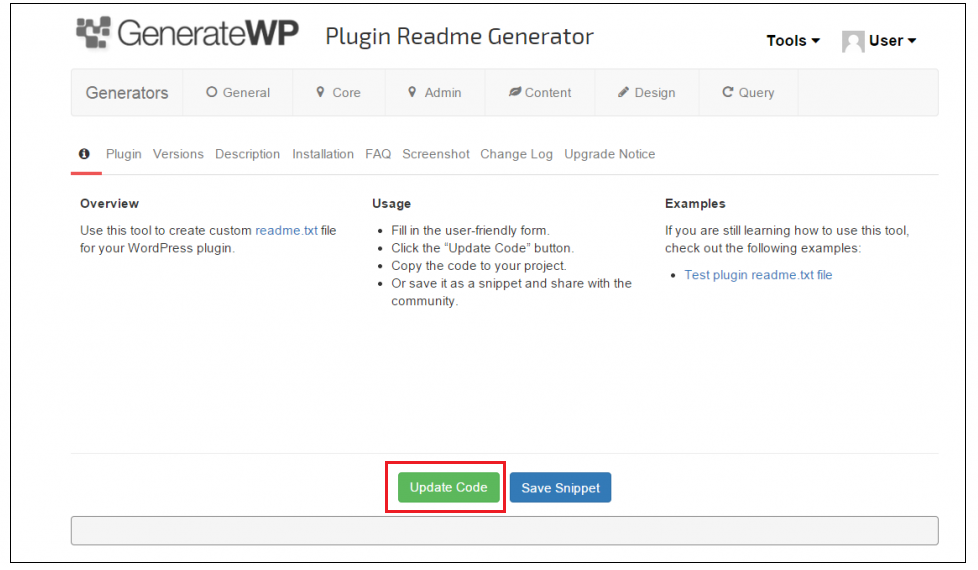The height and width of the screenshot is (570, 978).
Task: Switch to the Versions tab
Action: (178, 154)
